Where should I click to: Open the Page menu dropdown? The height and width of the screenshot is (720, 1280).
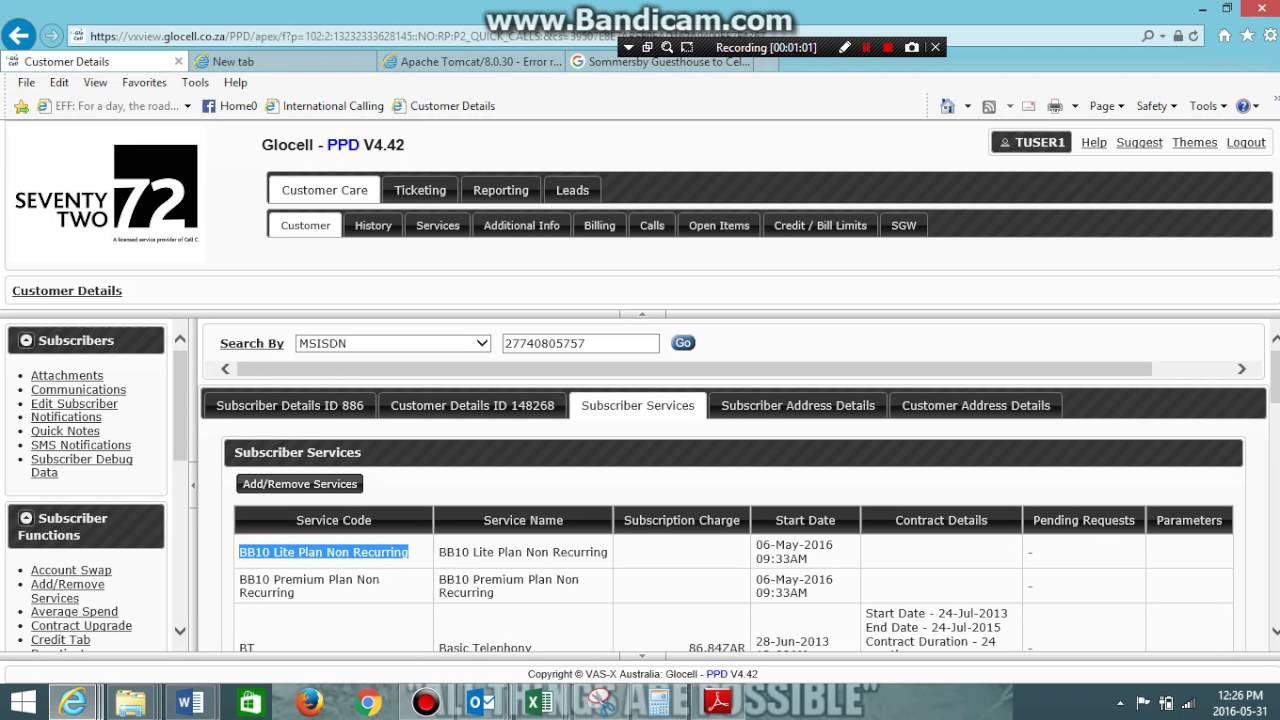[1107, 106]
